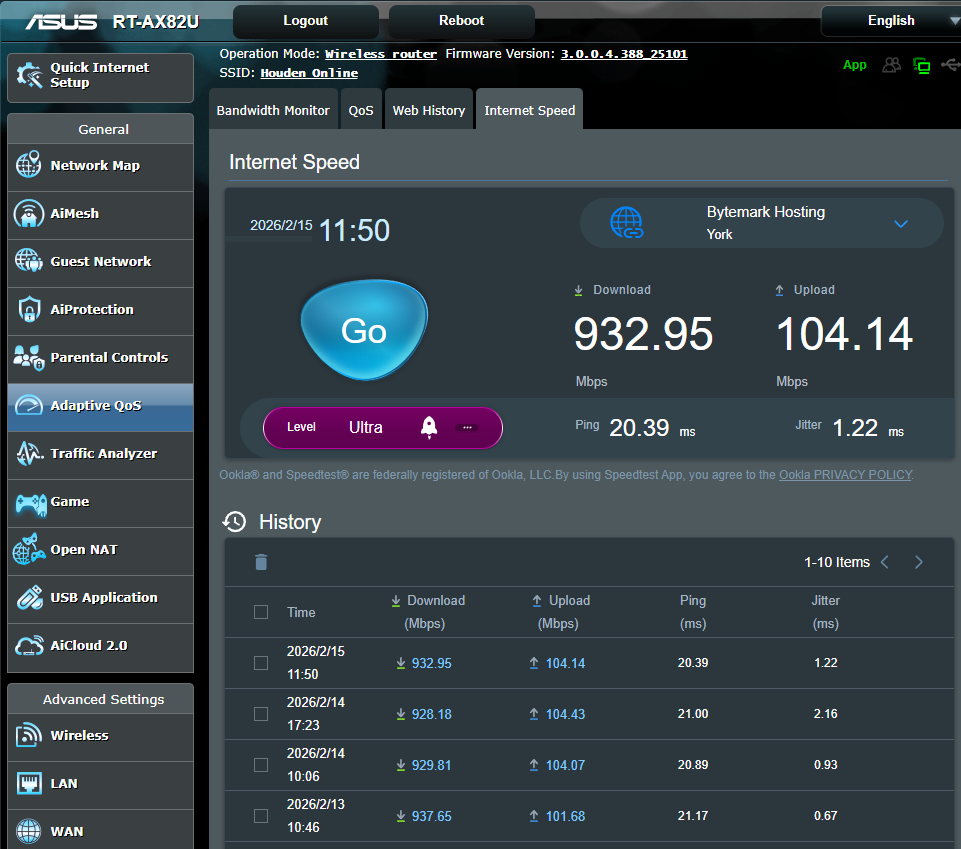This screenshot has width=961, height=849.
Task: Click the USB status icon in header
Action: [x=951, y=64]
